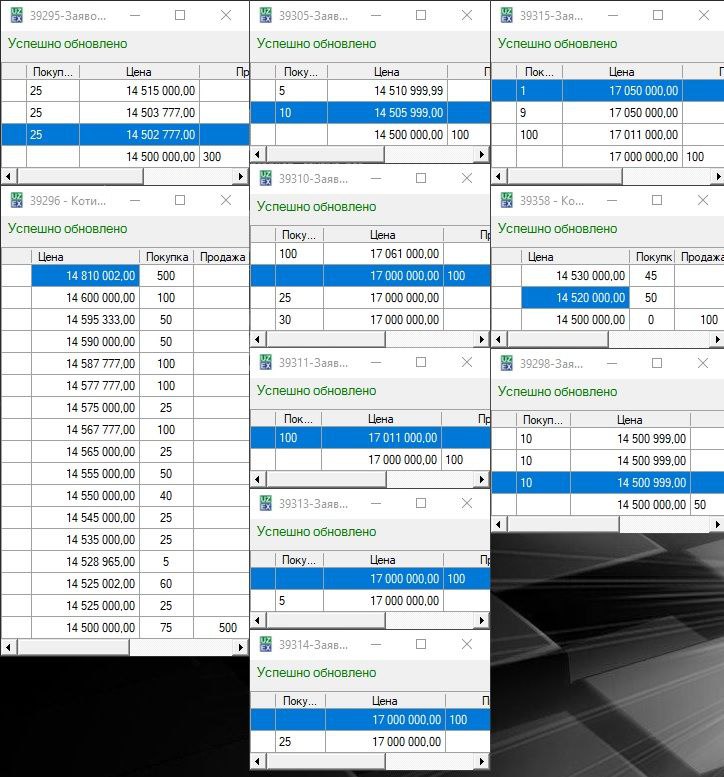Click the Продажа column header in window 39358

click(701, 257)
